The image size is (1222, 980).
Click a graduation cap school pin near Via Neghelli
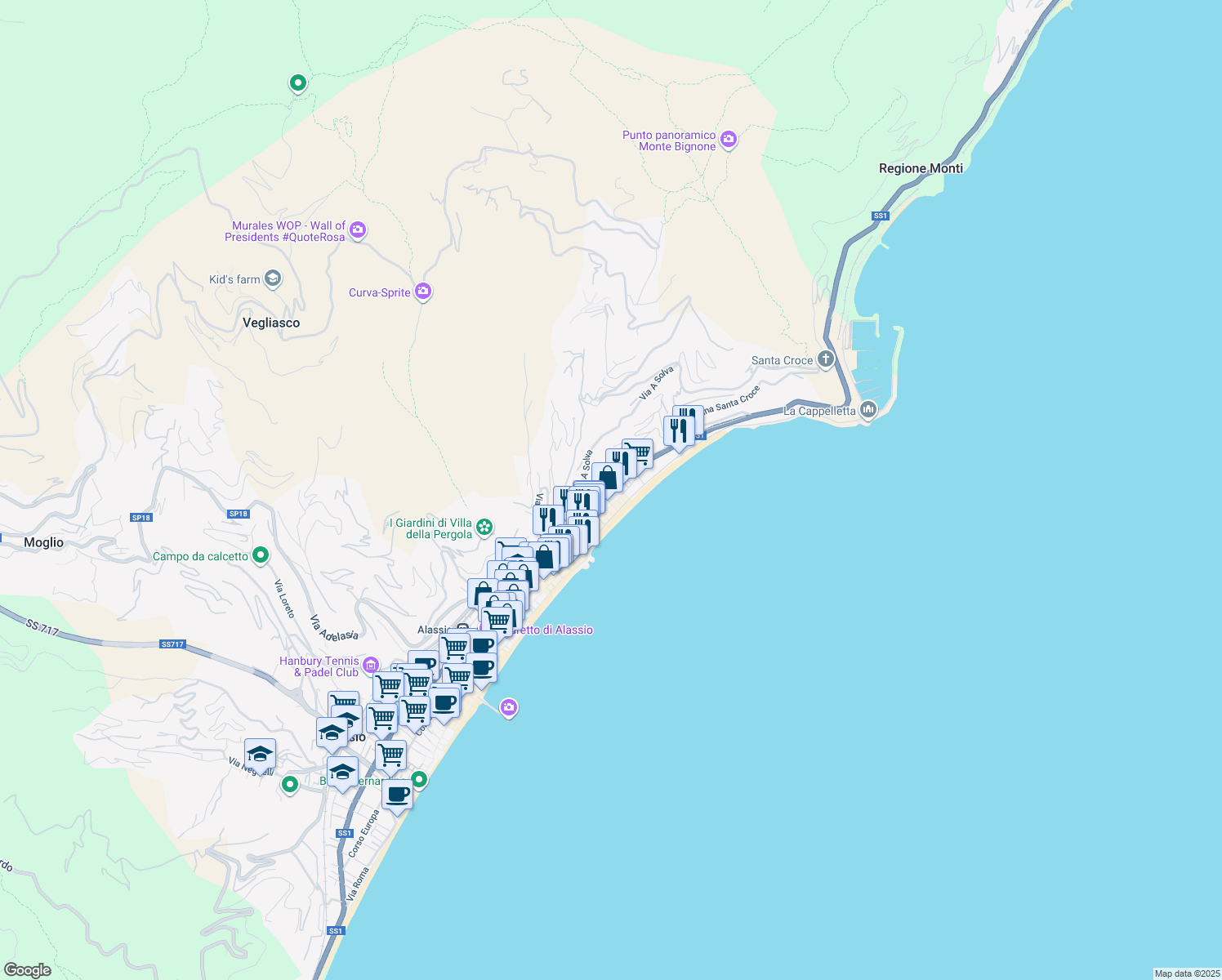pyautogui.click(x=260, y=752)
